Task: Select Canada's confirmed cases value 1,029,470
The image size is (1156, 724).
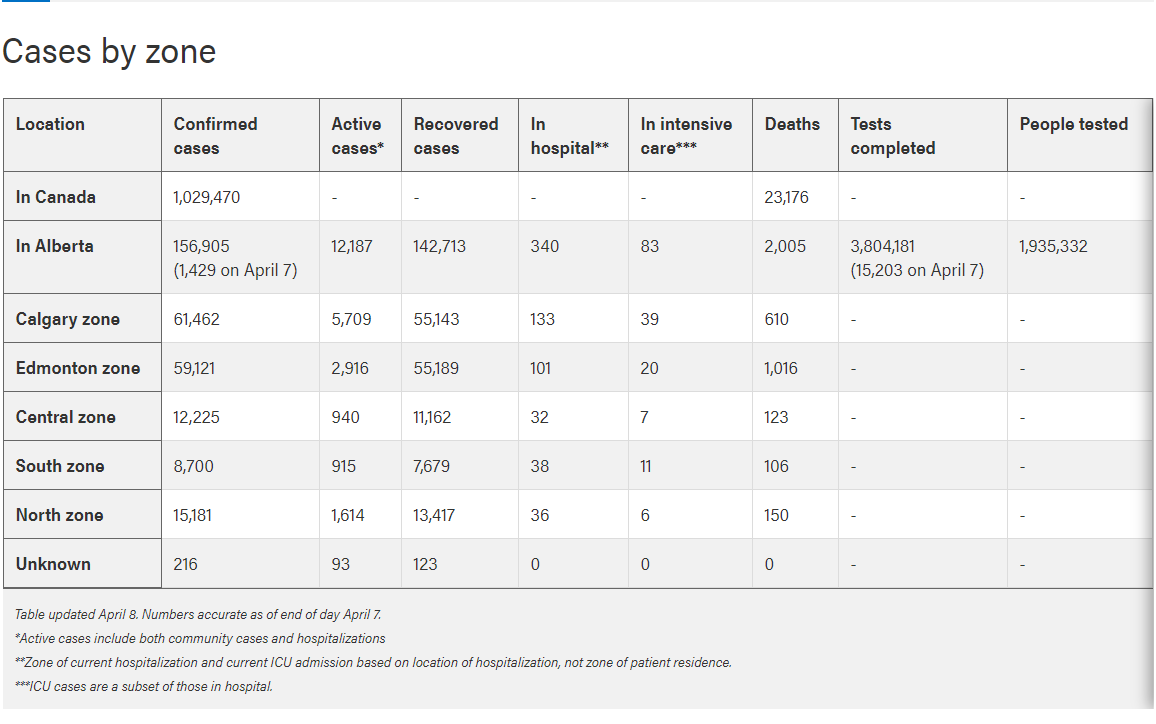Action: tap(207, 197)
